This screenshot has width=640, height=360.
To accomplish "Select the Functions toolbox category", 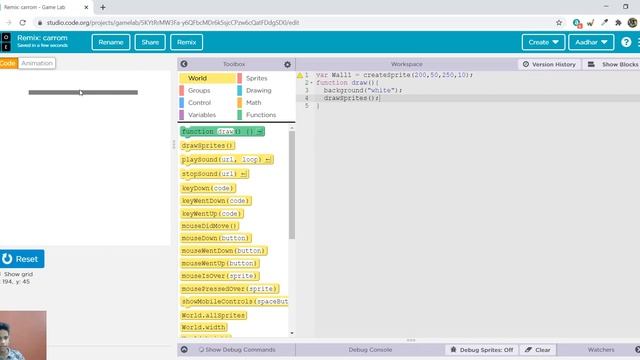I will pyautogui.click(x=265, y=115).
